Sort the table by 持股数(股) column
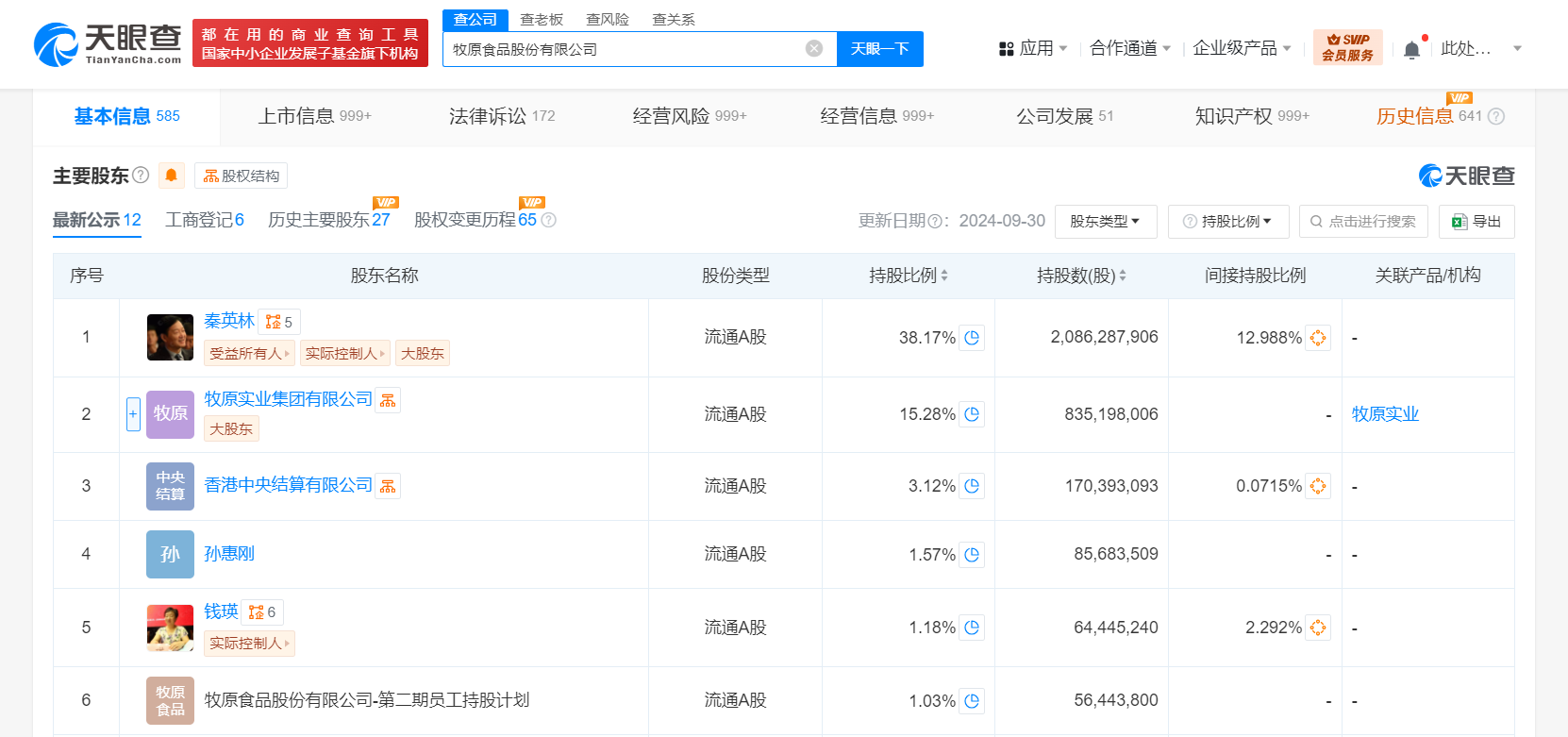 [x=1081, y=276]
